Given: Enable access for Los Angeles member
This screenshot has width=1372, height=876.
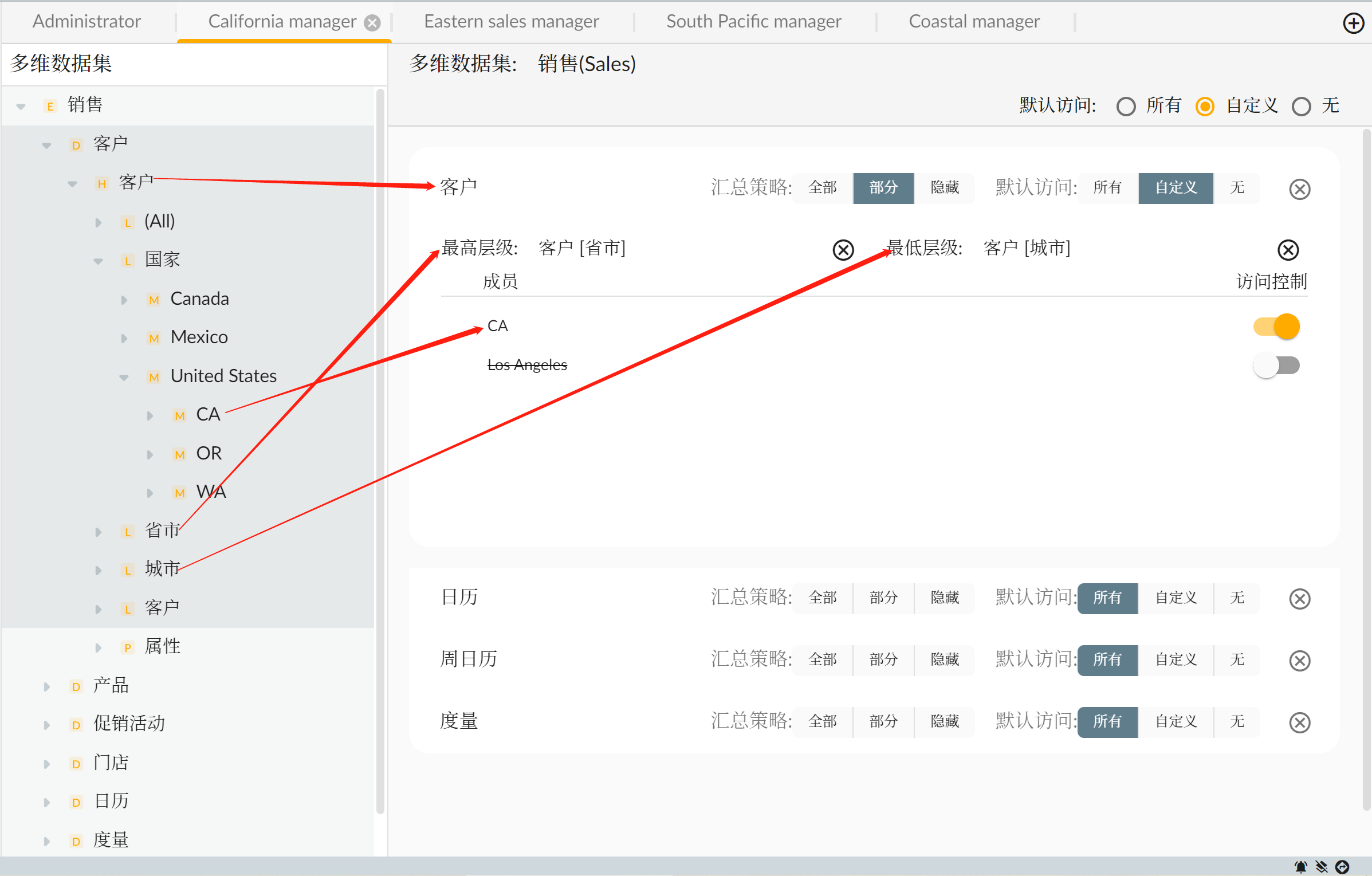Looking at the screenshot, I should click(1276, 366).
